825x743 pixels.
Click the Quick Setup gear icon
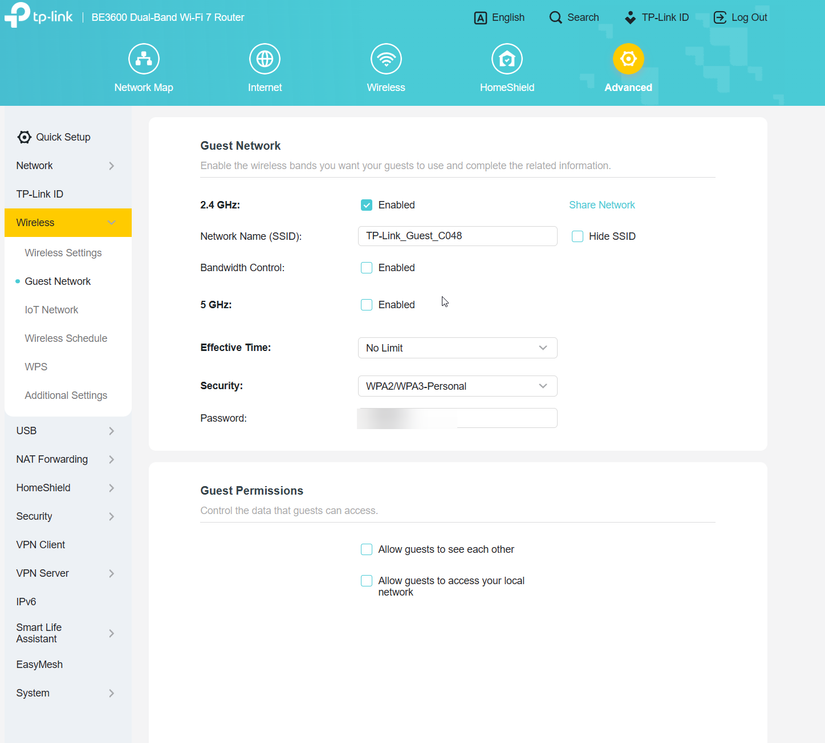pyautogui.click(x=24, y=137)
